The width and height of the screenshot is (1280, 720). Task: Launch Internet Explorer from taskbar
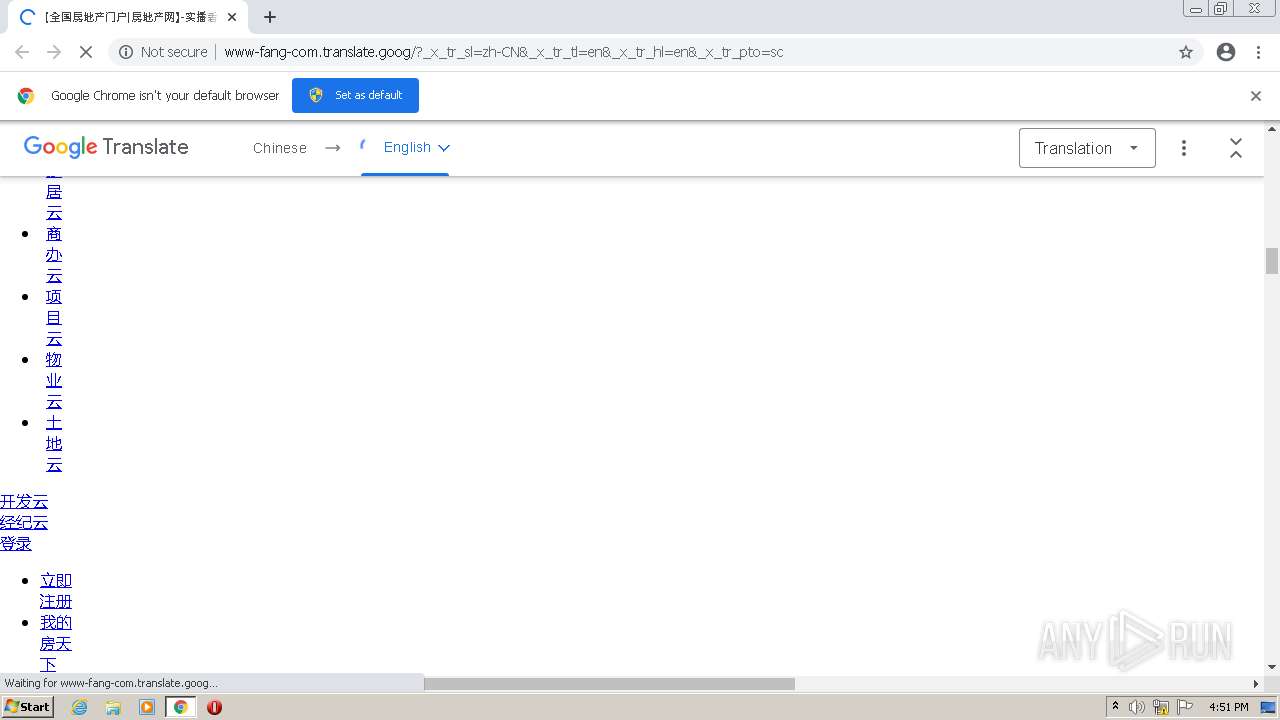point(80,707)
